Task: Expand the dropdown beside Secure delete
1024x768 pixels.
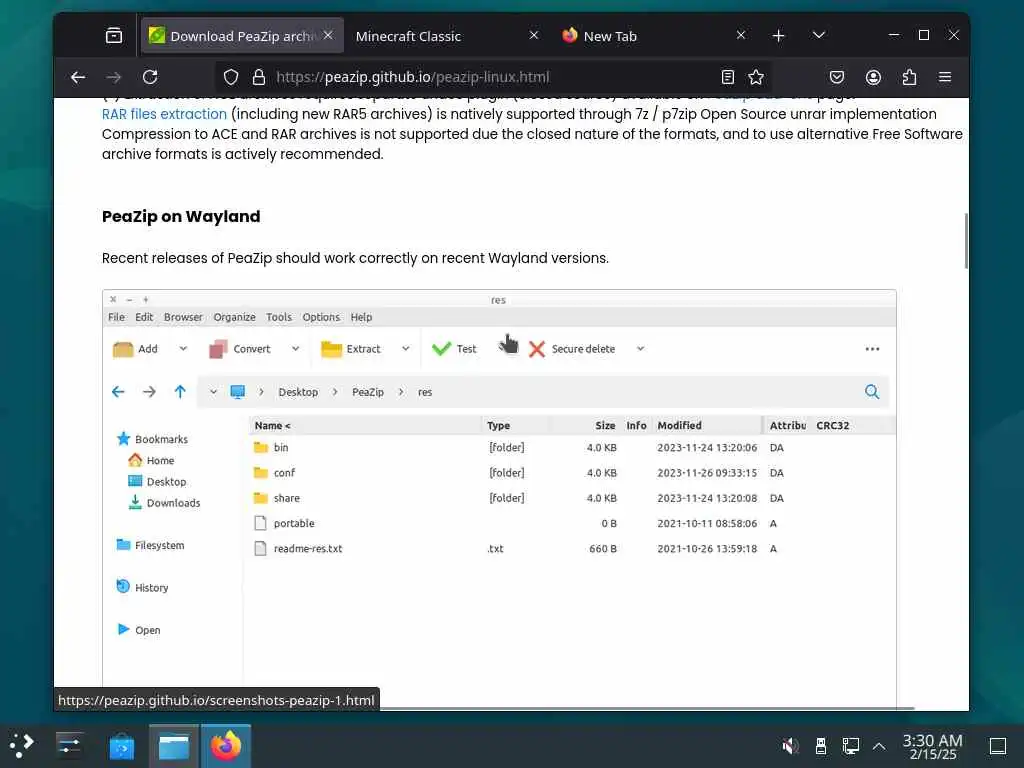Action: [640, 349]
